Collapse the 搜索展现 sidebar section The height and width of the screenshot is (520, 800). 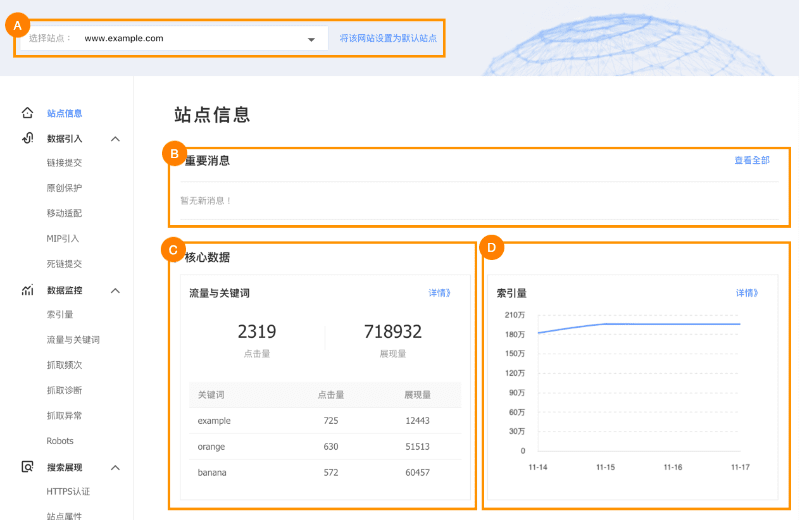[115, 467]
